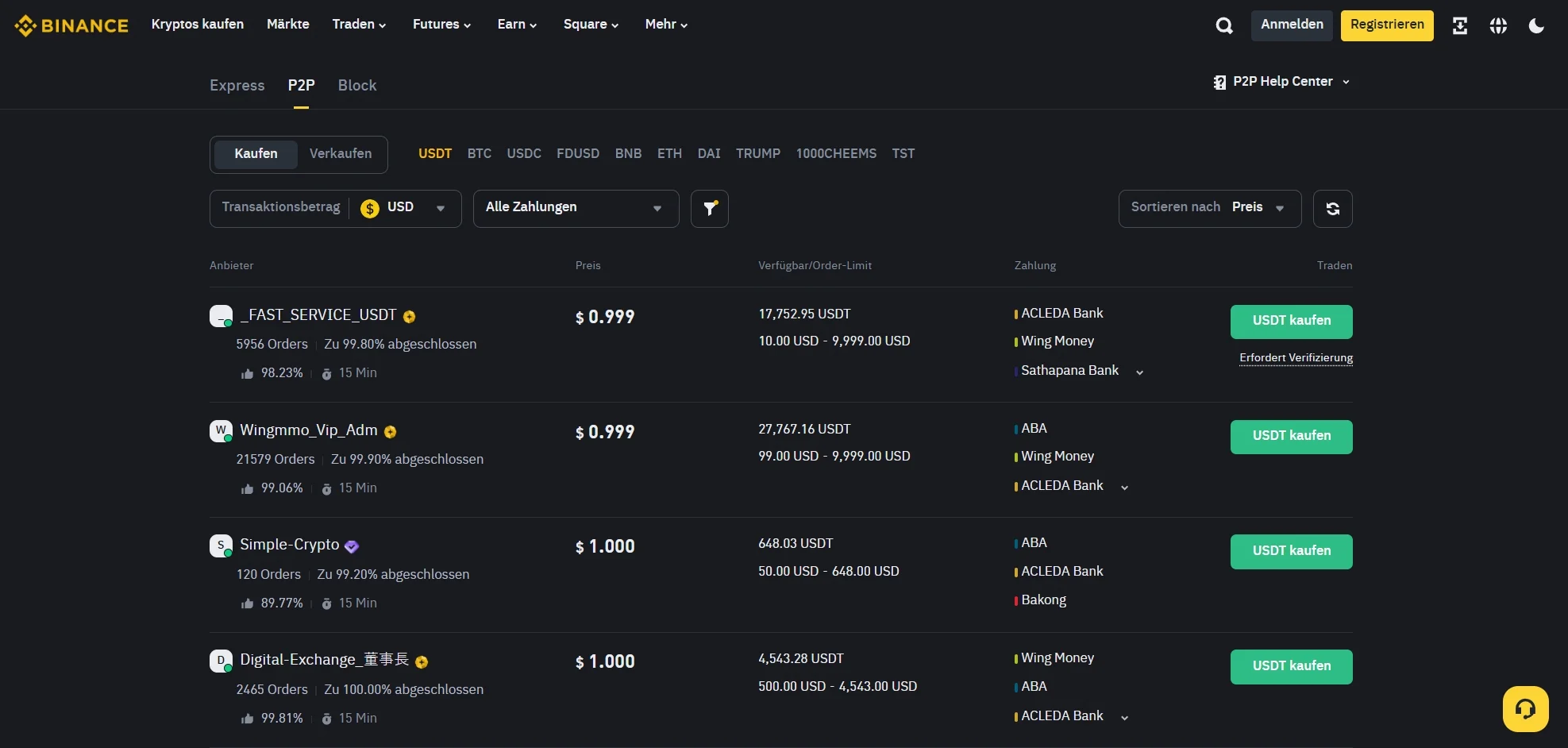Select the P2P tab
This screenshot has width=1568, height=748.
pyautogui.click(x=301, y=86)
